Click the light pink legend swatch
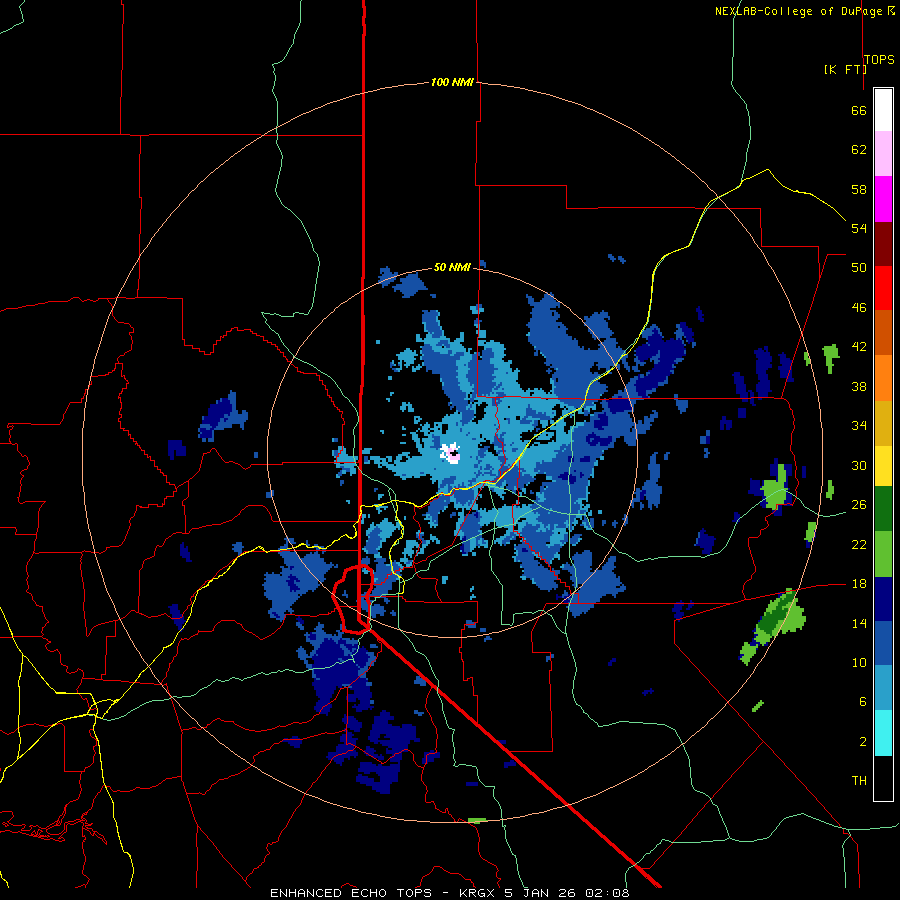Viewport: 900px width, 900px height. [x=883, y=153]
